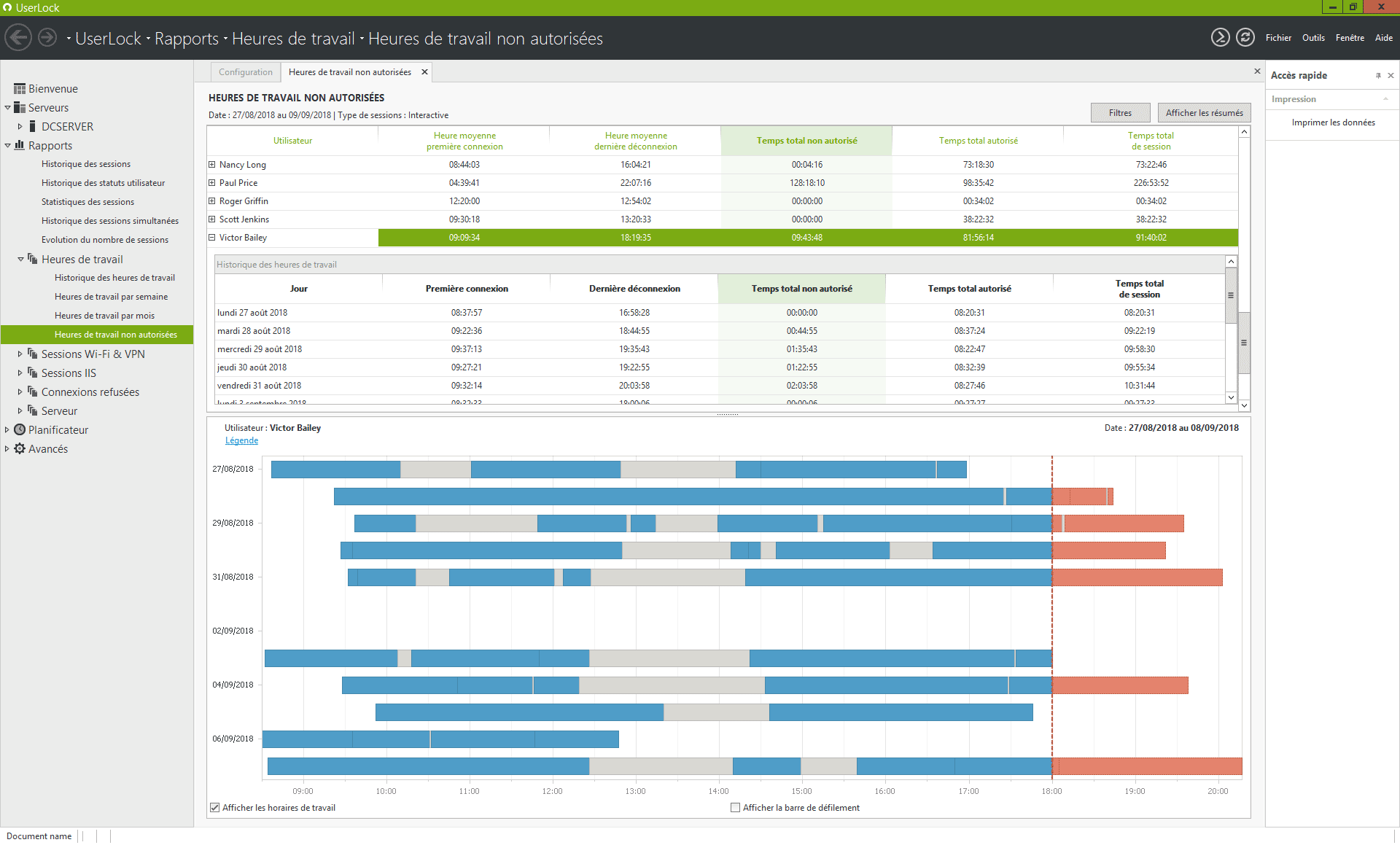Close the Heures de travail non autorisées tab

424,72
